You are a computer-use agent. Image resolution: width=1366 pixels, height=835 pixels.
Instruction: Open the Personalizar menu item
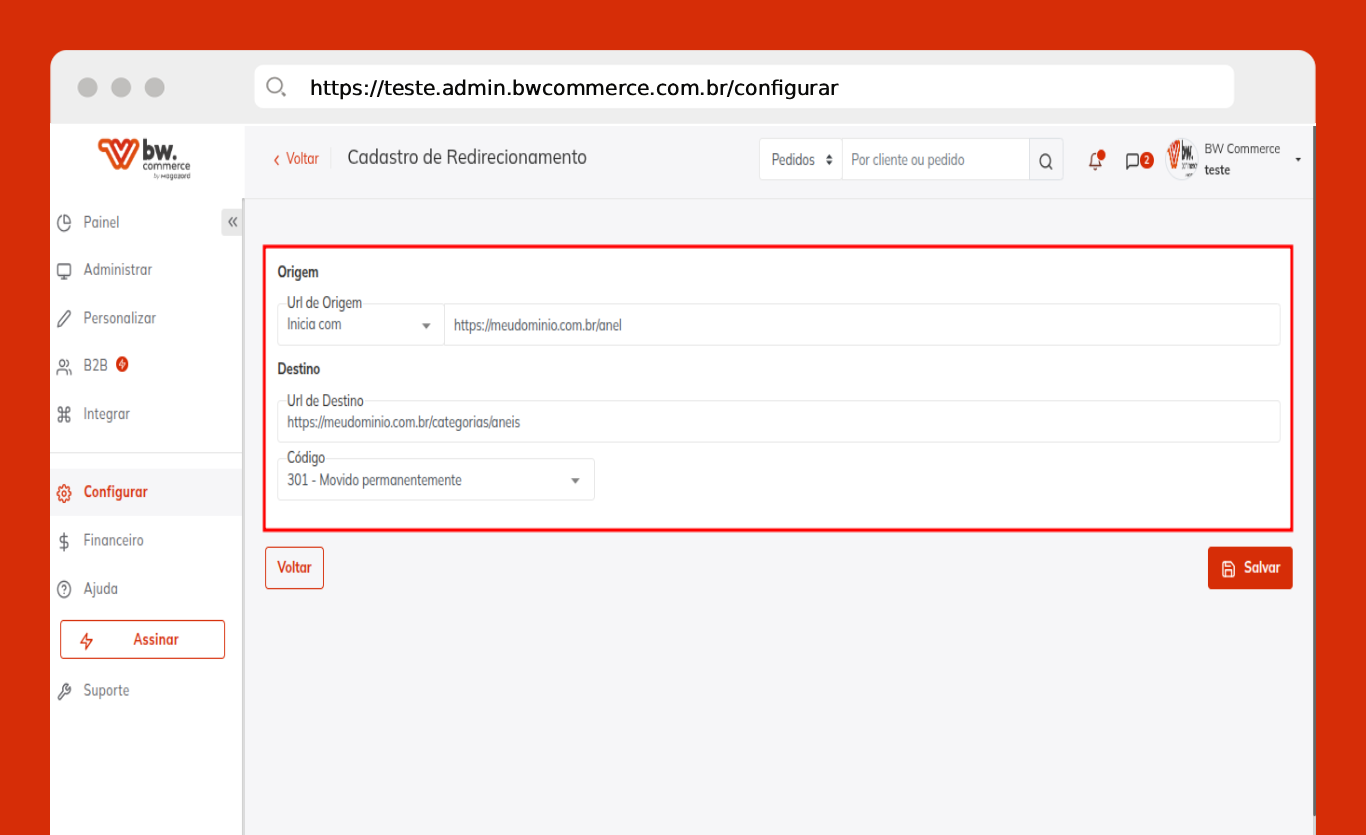(119, 318)
